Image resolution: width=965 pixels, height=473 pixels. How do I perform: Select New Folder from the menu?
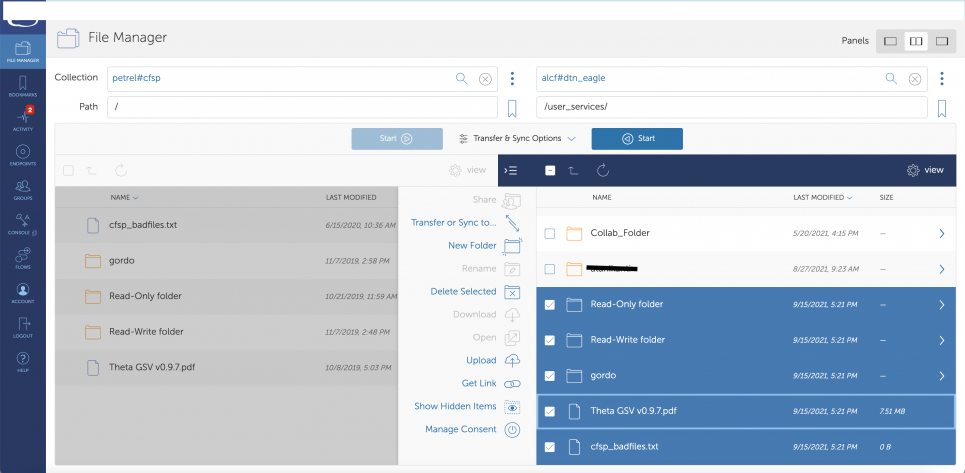click(x=472, y=246)
